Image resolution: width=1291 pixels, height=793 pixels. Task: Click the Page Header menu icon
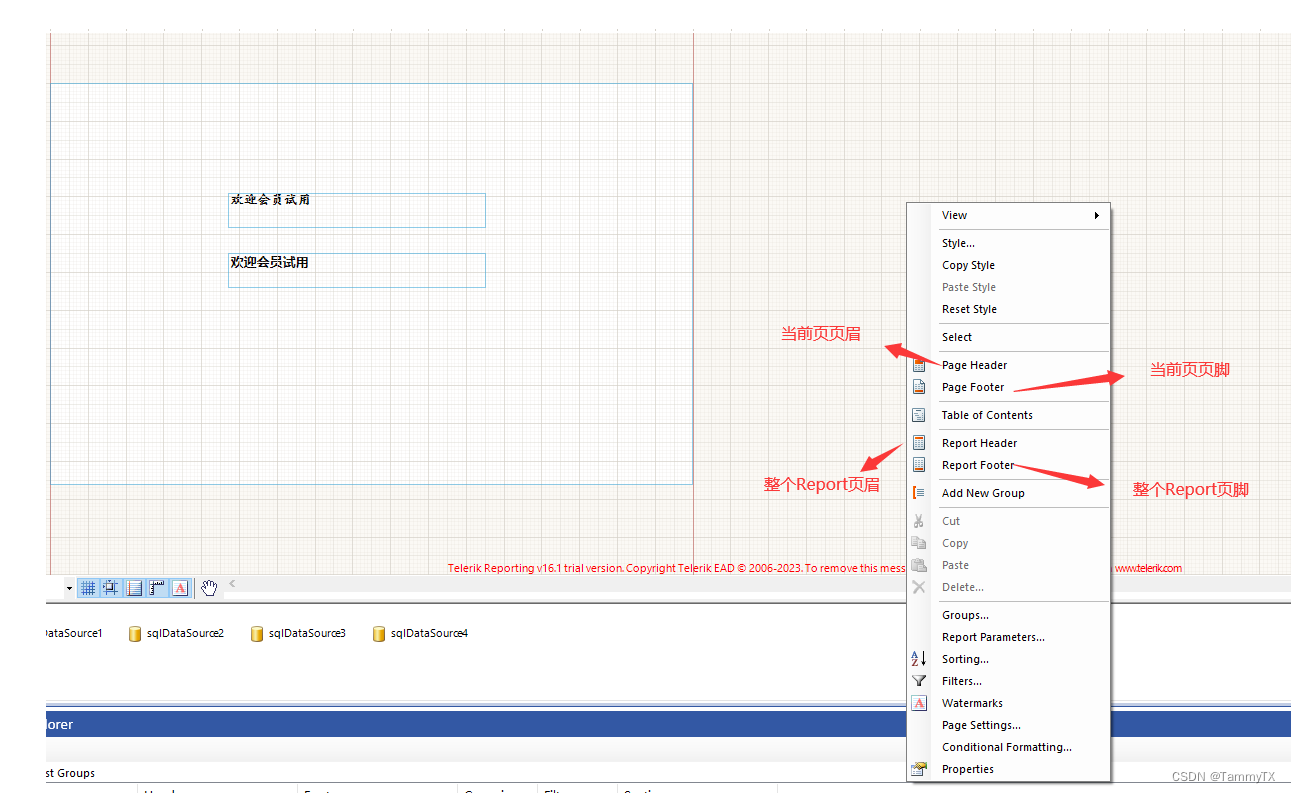pyautogui.click(x=919, y=365)
